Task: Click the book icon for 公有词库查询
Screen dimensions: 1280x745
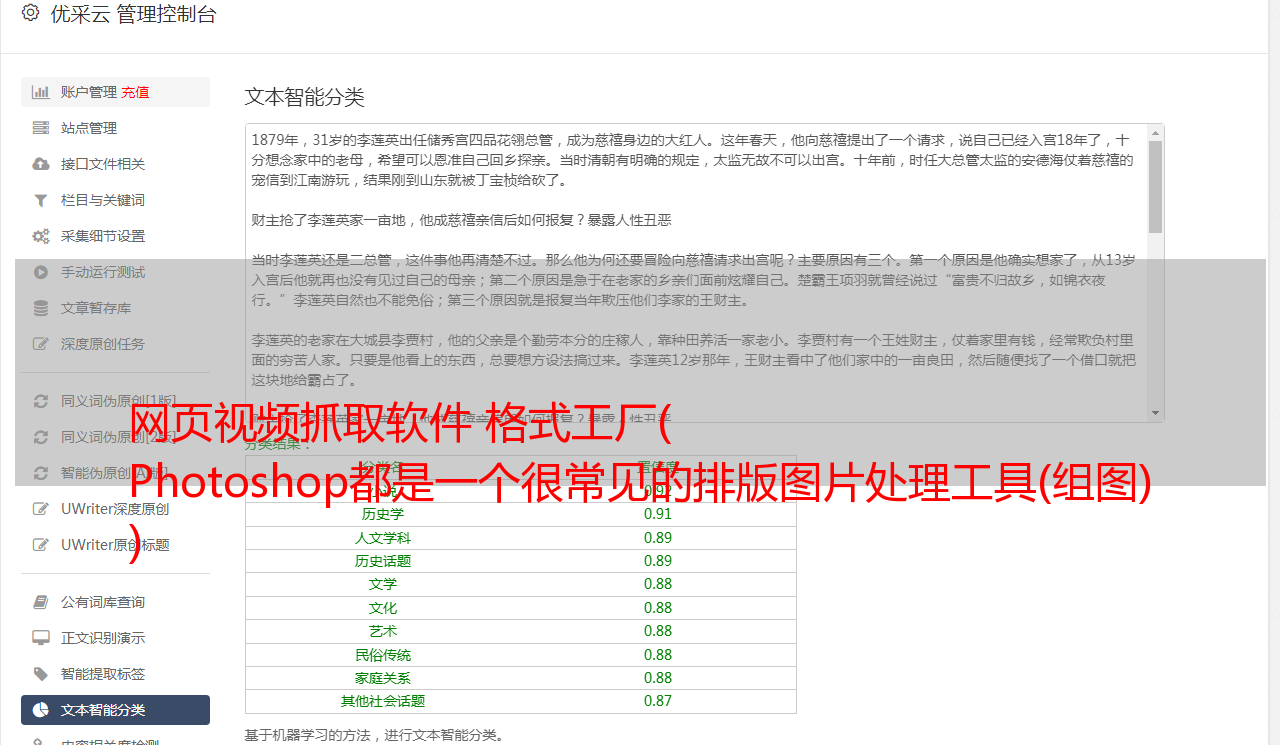Action: [41, 602]
